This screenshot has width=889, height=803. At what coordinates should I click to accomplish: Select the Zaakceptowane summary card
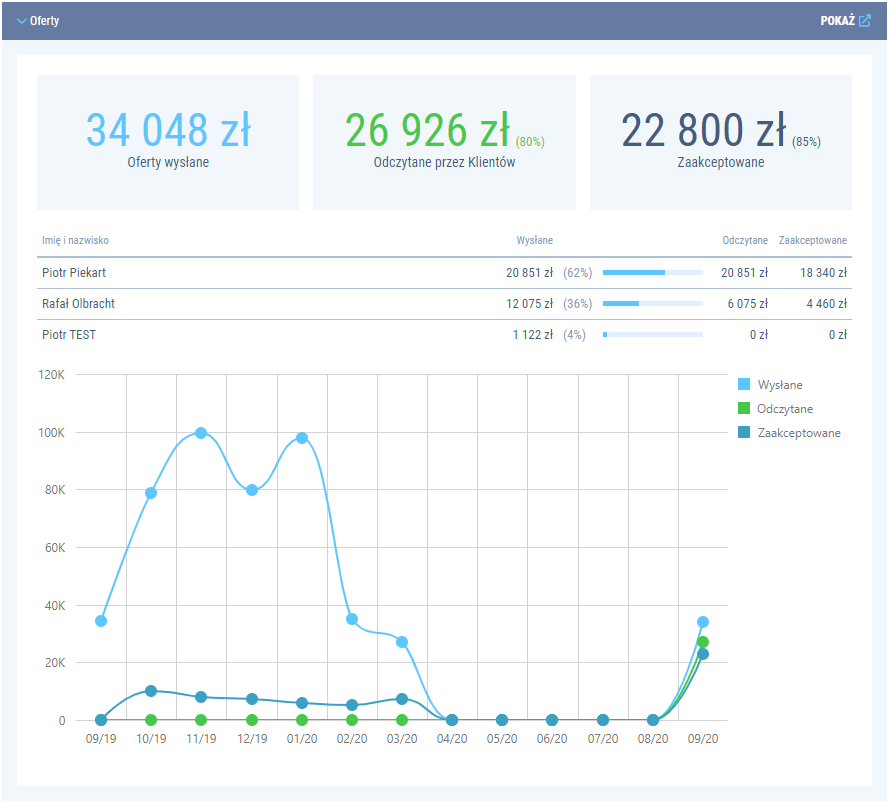click(720, 142)
